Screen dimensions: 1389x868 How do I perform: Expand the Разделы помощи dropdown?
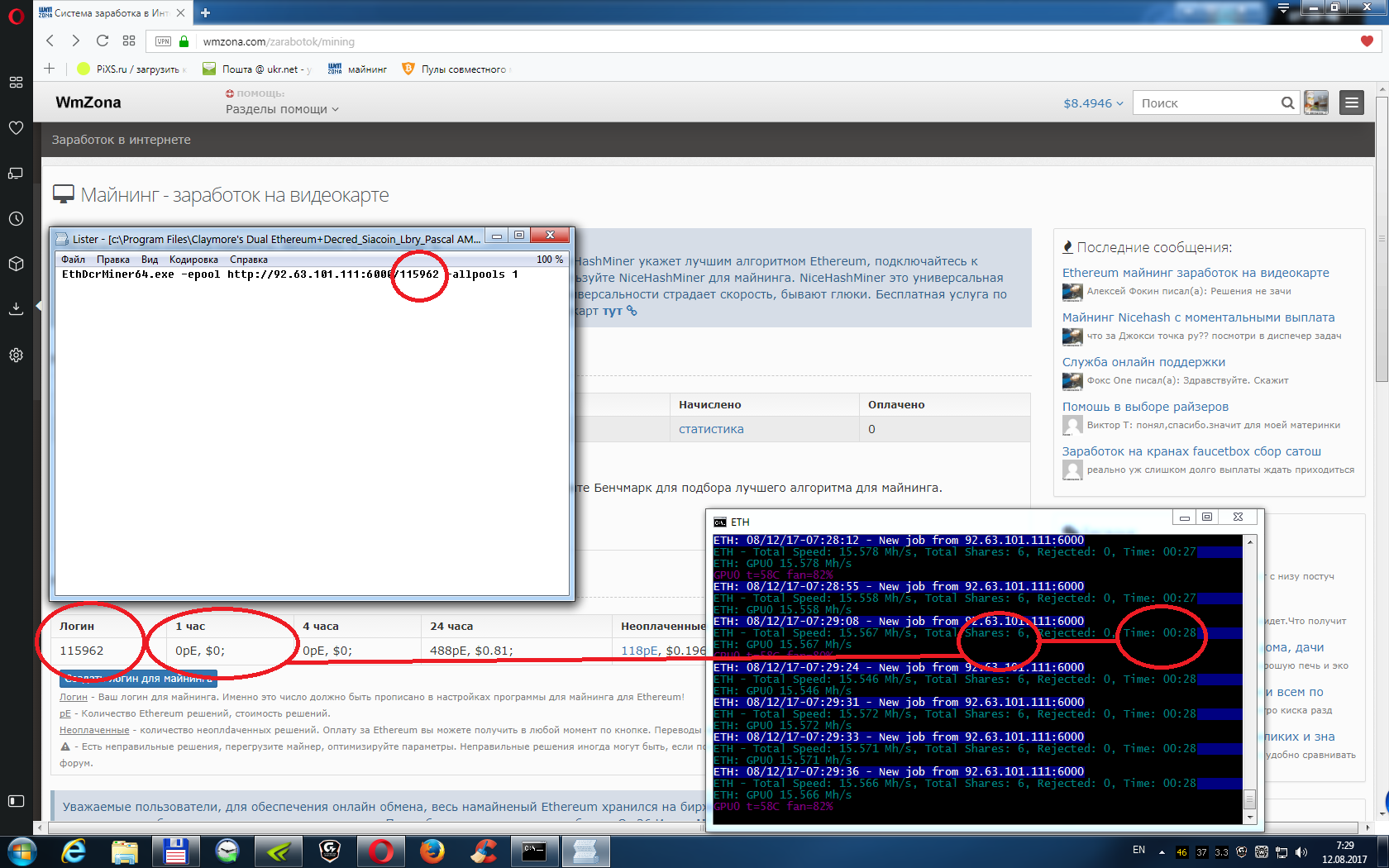pyautogui.click(x=282, y=109)
